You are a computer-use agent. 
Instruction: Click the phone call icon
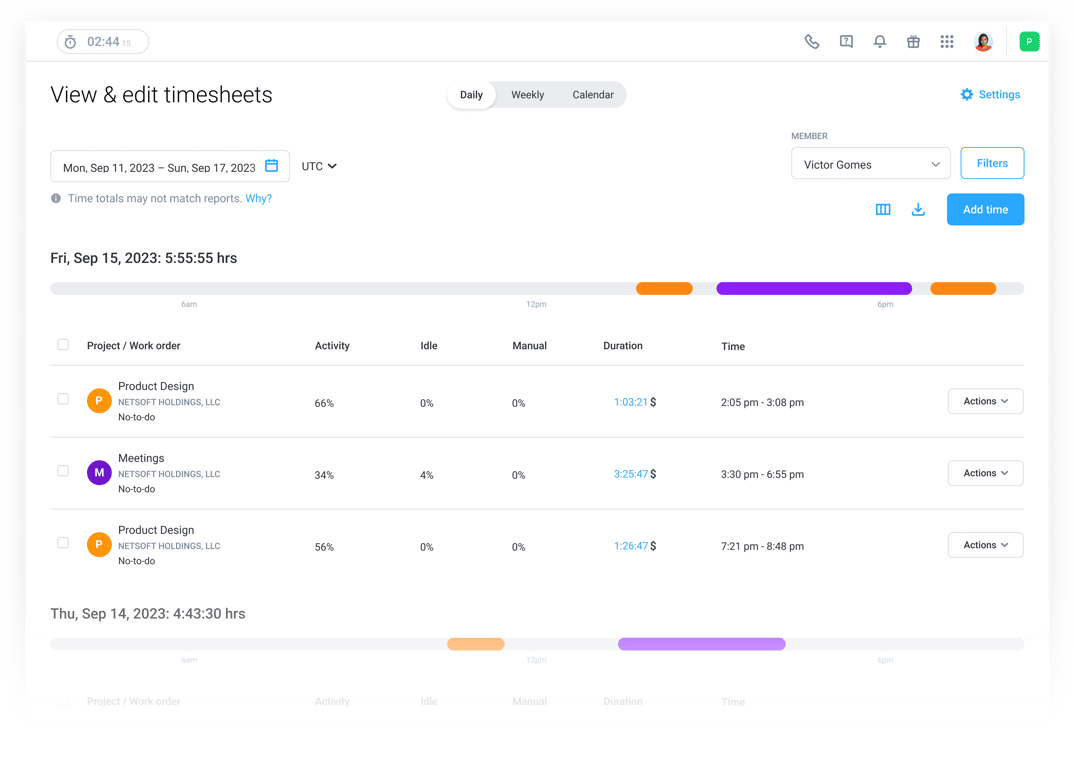tap(812, 42)
